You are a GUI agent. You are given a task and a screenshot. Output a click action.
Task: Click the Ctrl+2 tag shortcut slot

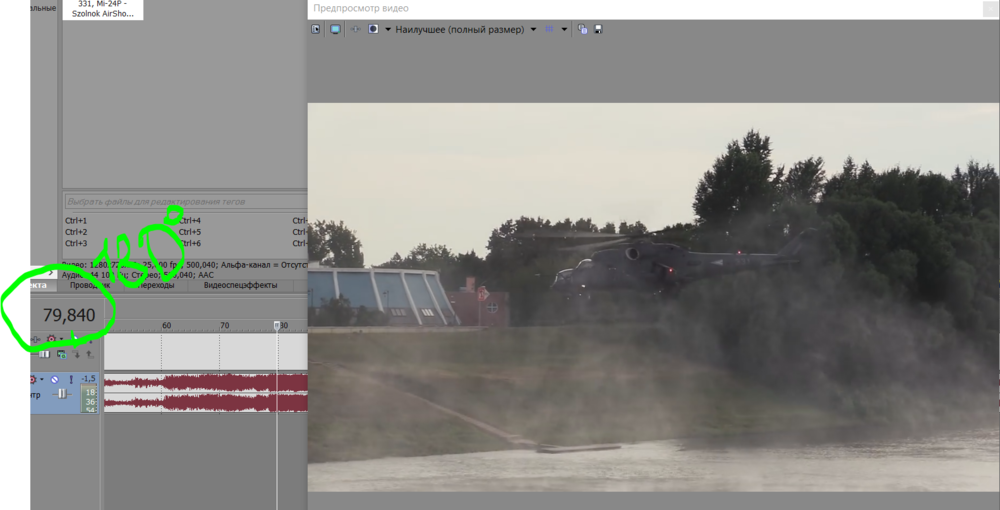76,232
